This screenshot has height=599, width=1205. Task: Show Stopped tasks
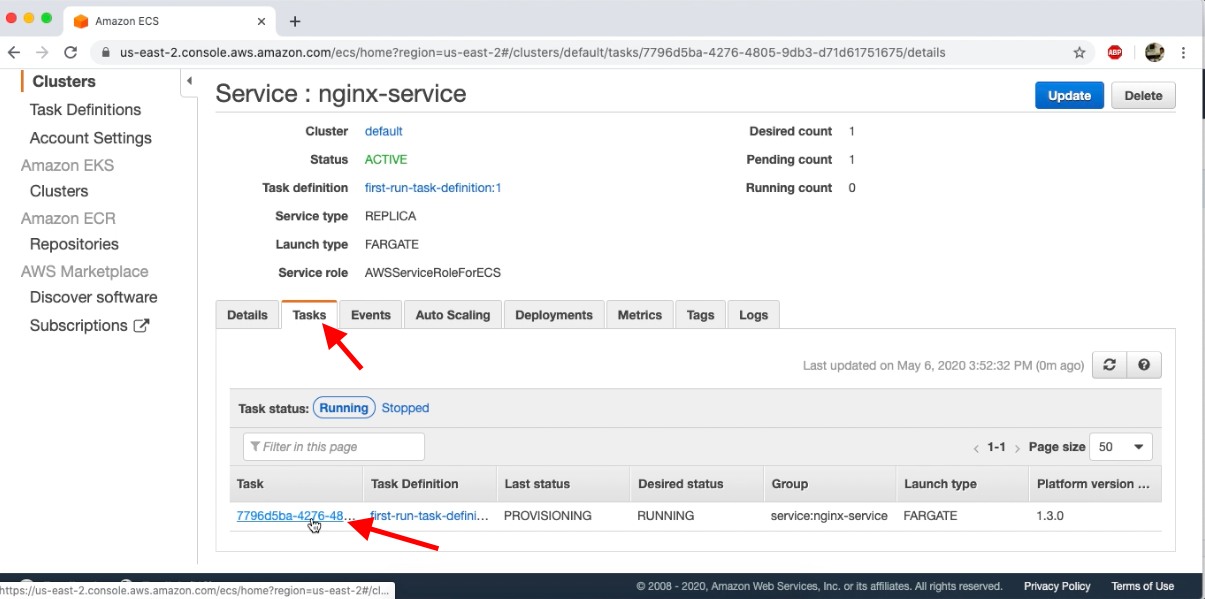click(x=405, y=407)
